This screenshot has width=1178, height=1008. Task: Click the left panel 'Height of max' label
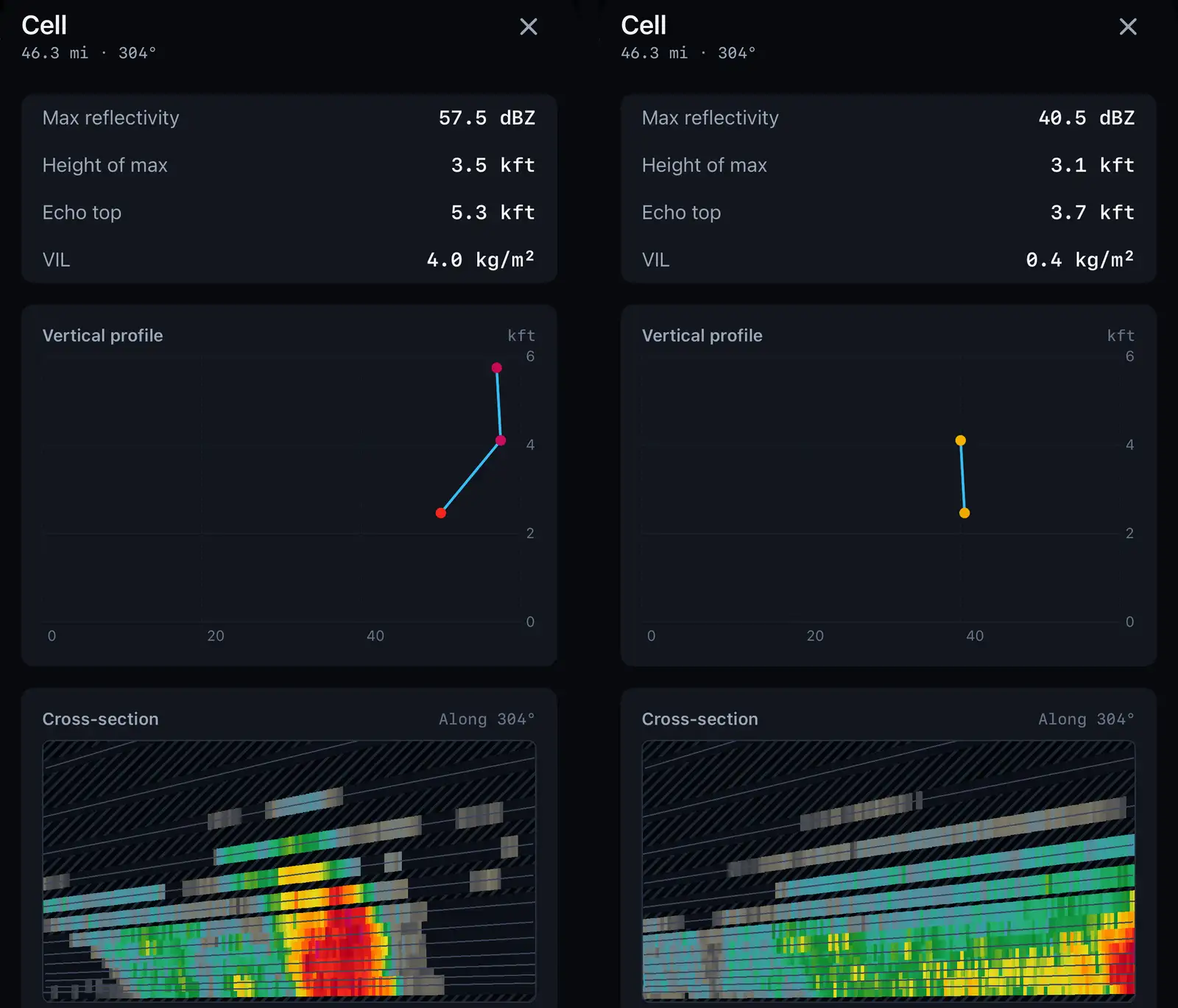click(x=105, y=165)
